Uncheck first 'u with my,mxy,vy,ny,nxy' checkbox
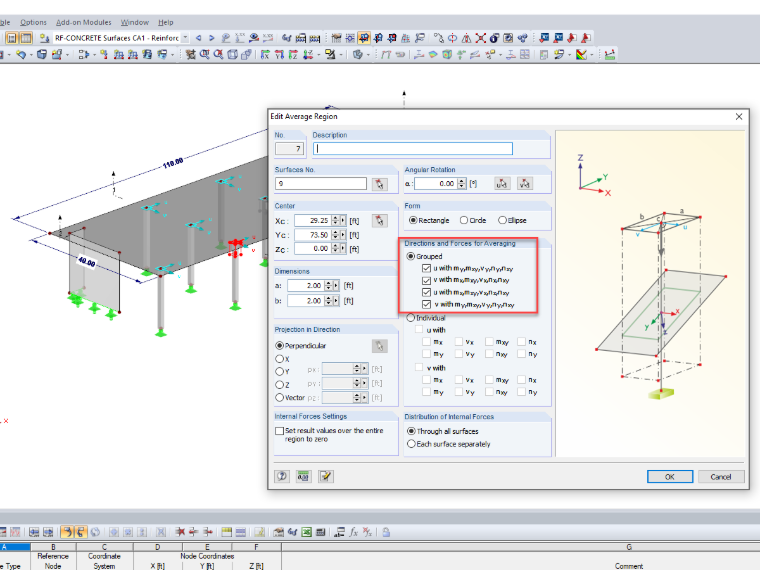The width and height of the screenshot is (760, 570). (426, 268)
